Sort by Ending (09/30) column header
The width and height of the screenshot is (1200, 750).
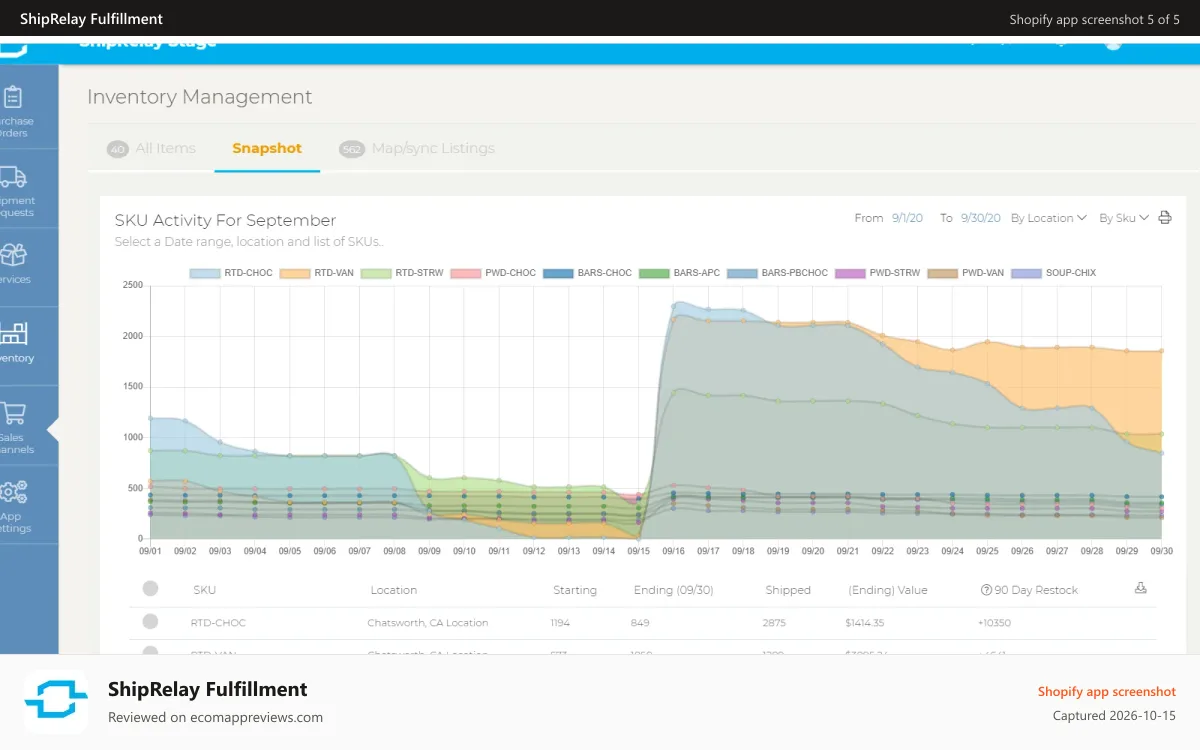tap(674, 590)
